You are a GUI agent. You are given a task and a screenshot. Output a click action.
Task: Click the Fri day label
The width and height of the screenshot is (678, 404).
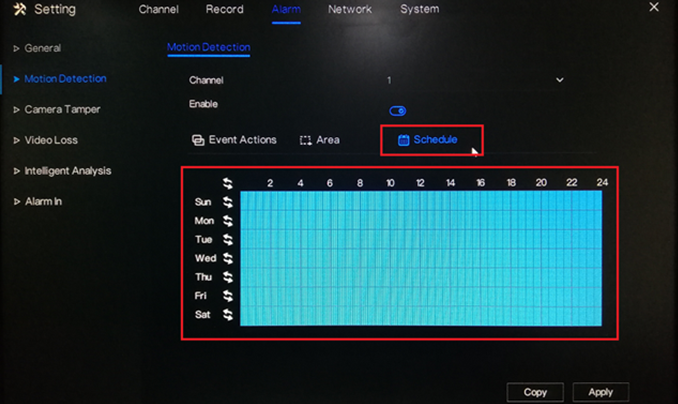(x=200, y=296)
